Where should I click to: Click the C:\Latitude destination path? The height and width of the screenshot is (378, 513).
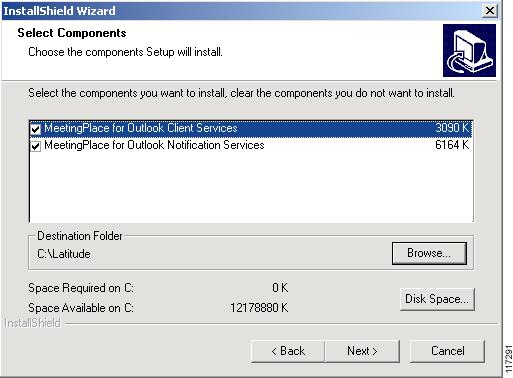64,254
